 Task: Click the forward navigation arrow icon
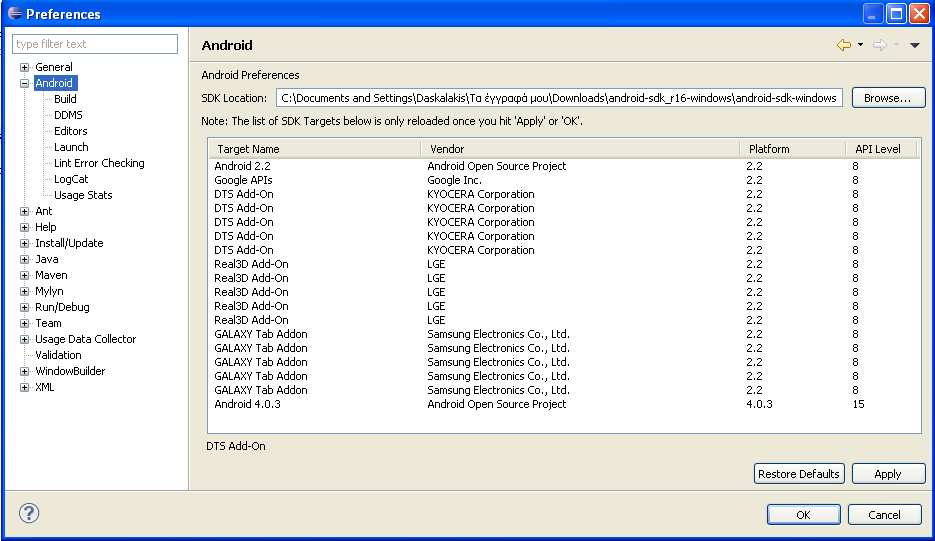[x=880, y=45]
